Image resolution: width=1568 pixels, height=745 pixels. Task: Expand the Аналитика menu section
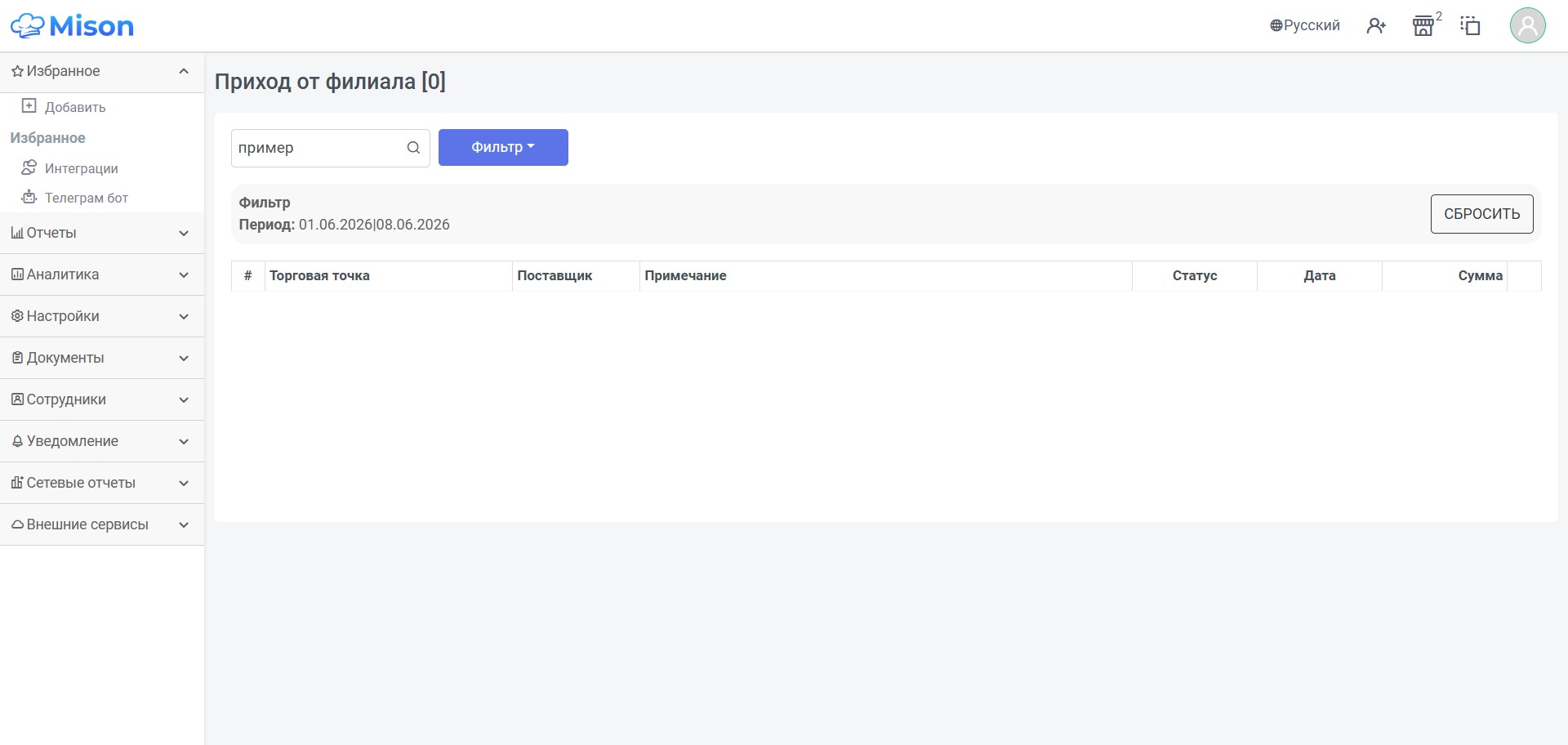click(102, 274)
